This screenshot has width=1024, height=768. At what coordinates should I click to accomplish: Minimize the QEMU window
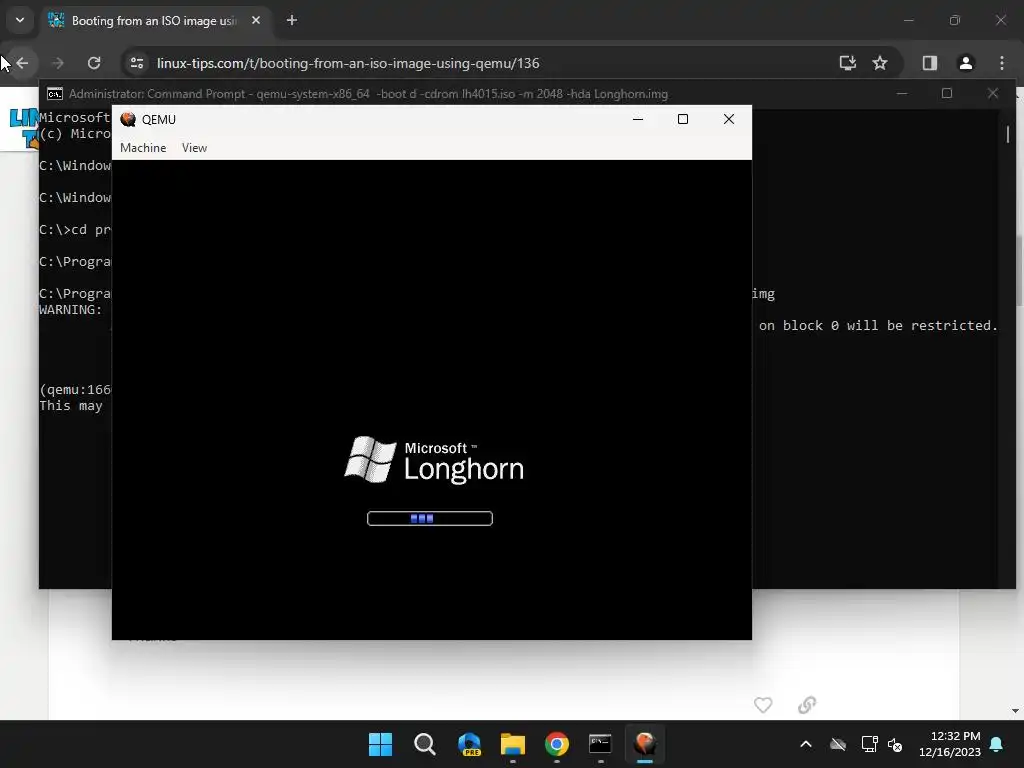pyautogui.click(x=638, y=119)
